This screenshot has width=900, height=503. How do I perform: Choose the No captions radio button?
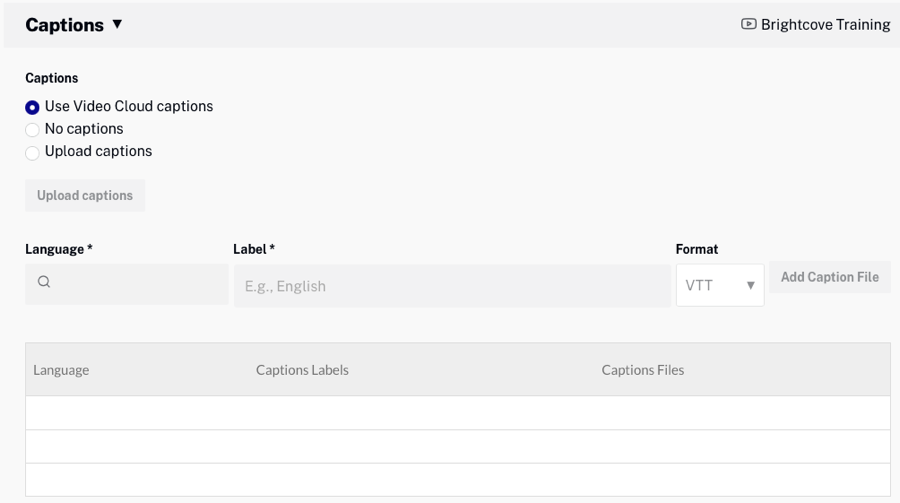click(x=33, y=130)
